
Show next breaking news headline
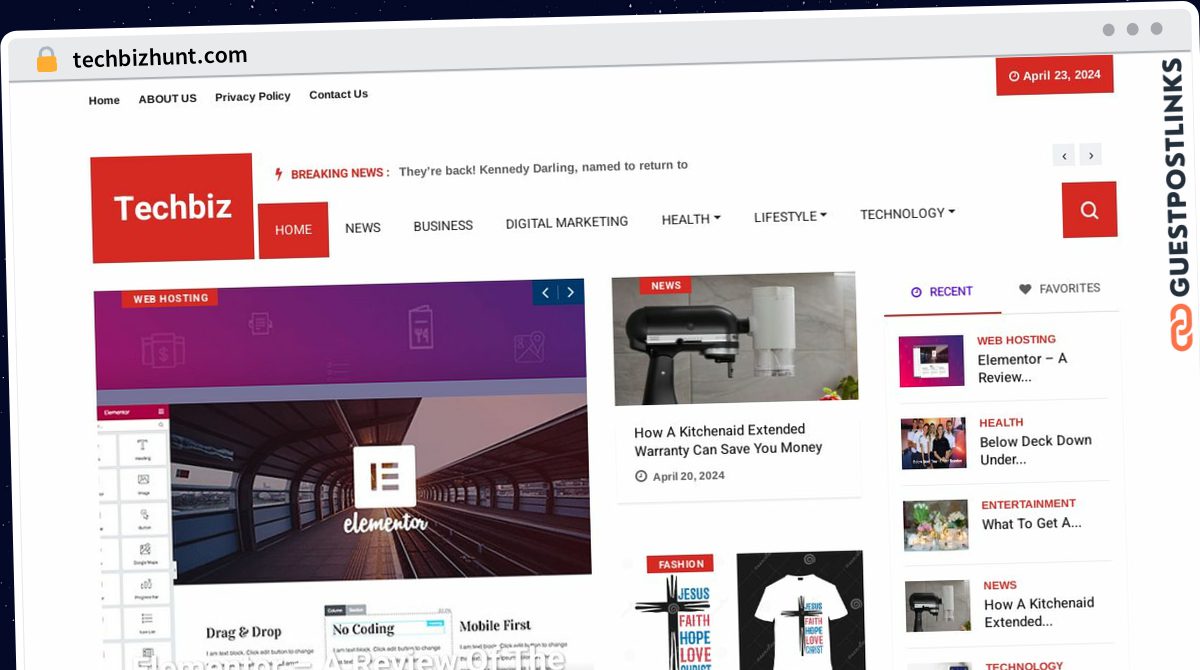point(1091,155)
